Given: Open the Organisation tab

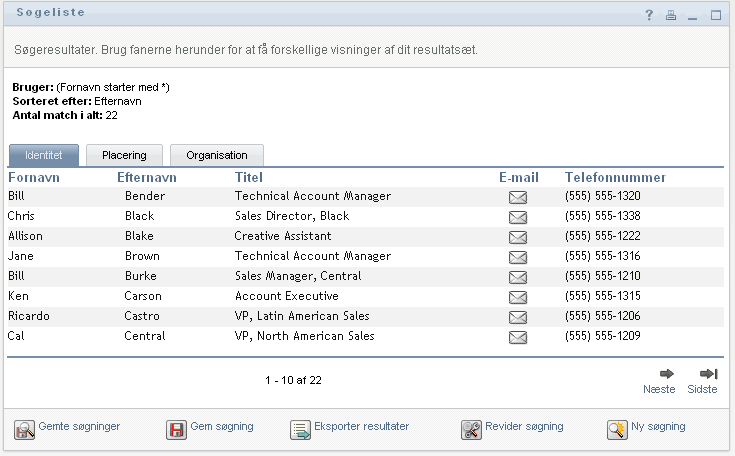Looking at the screenshot, I should pyautogui.click(x=216, y=155).
